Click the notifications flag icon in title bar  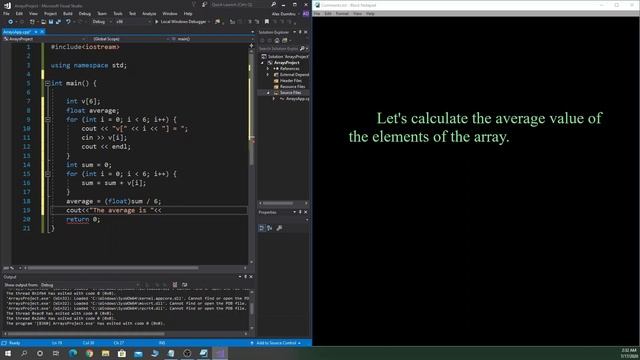[x=194, y=4]
